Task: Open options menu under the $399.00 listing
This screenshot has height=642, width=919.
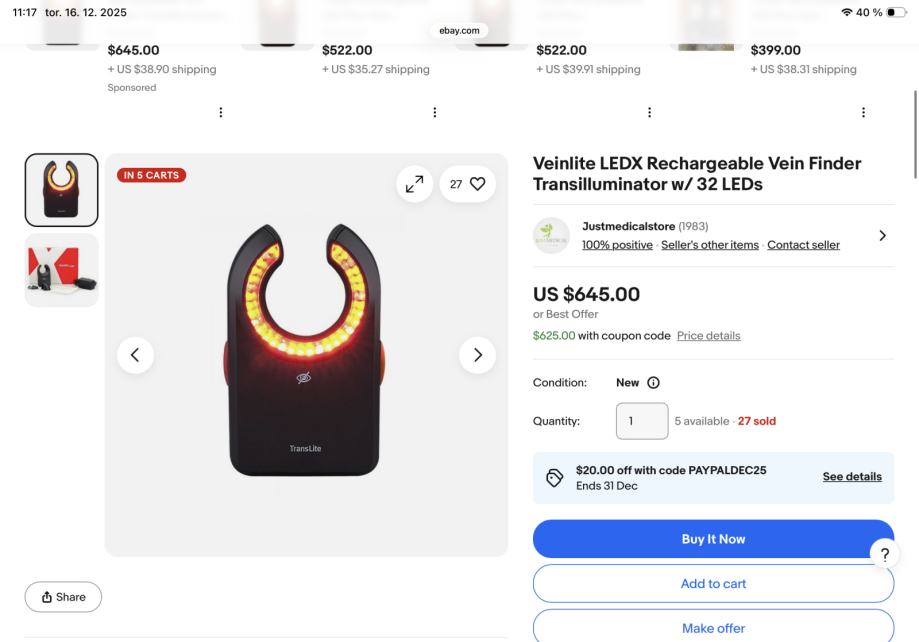Action: pos(863,113)
